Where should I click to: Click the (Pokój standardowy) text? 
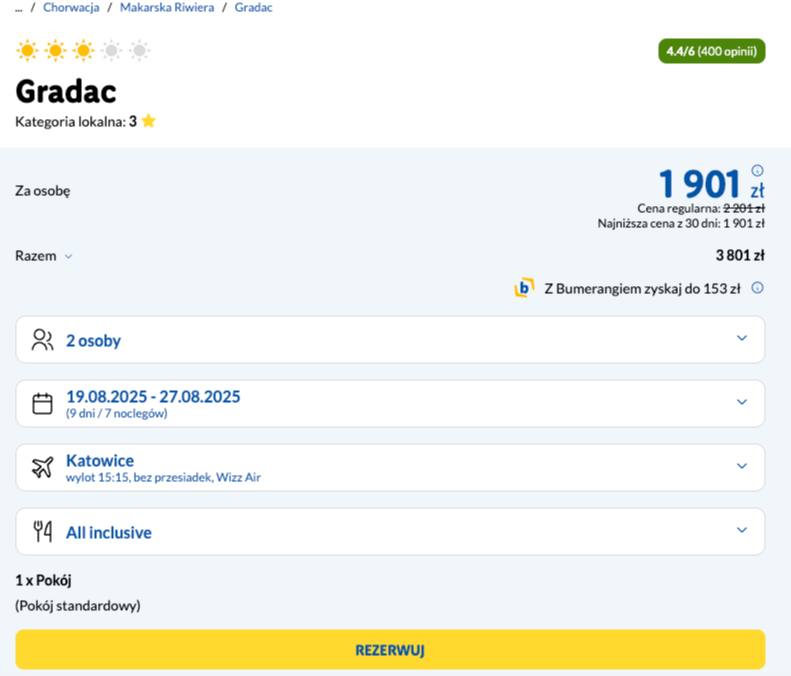point(78,605)
